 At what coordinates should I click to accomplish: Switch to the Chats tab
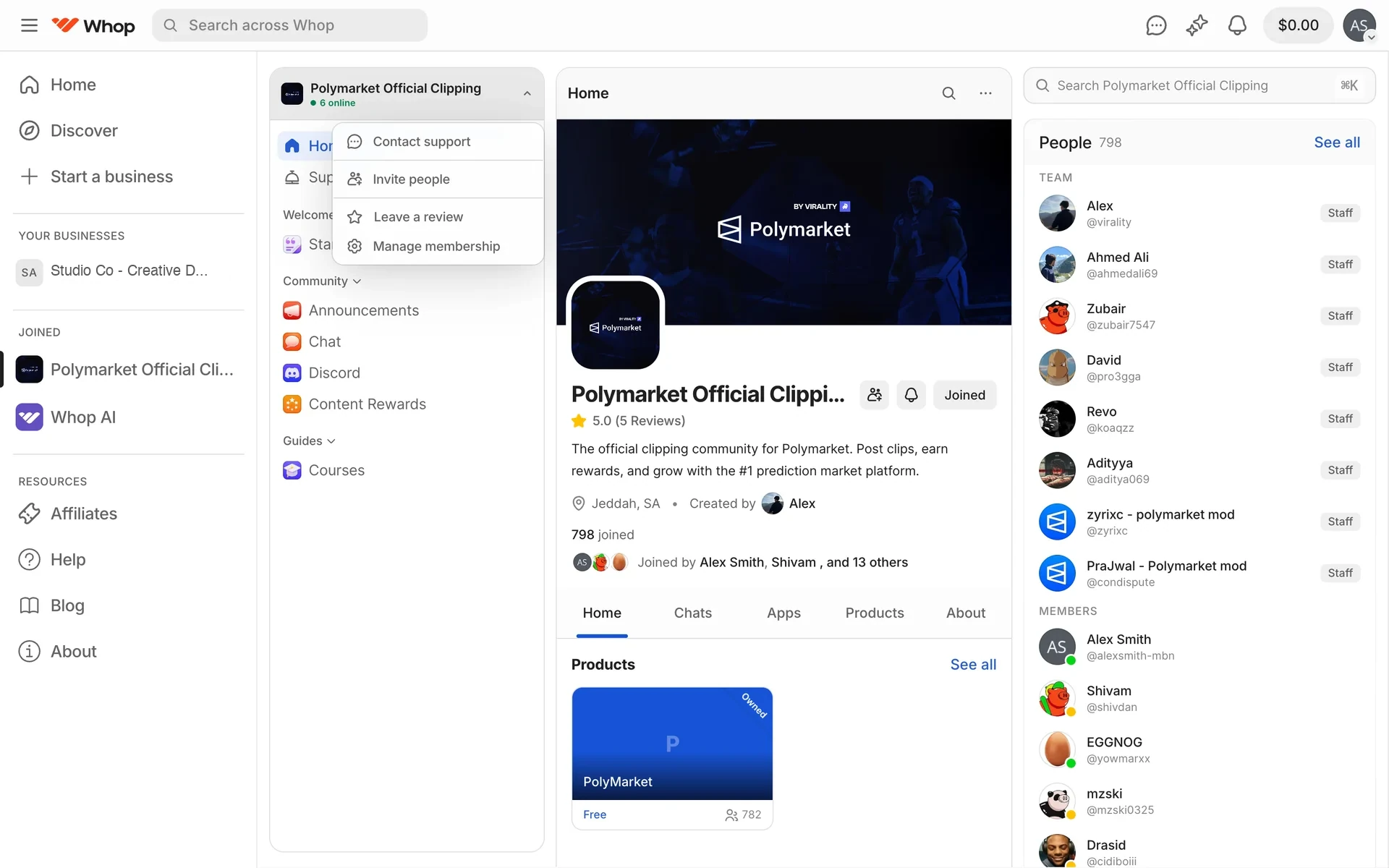point(692,613)
